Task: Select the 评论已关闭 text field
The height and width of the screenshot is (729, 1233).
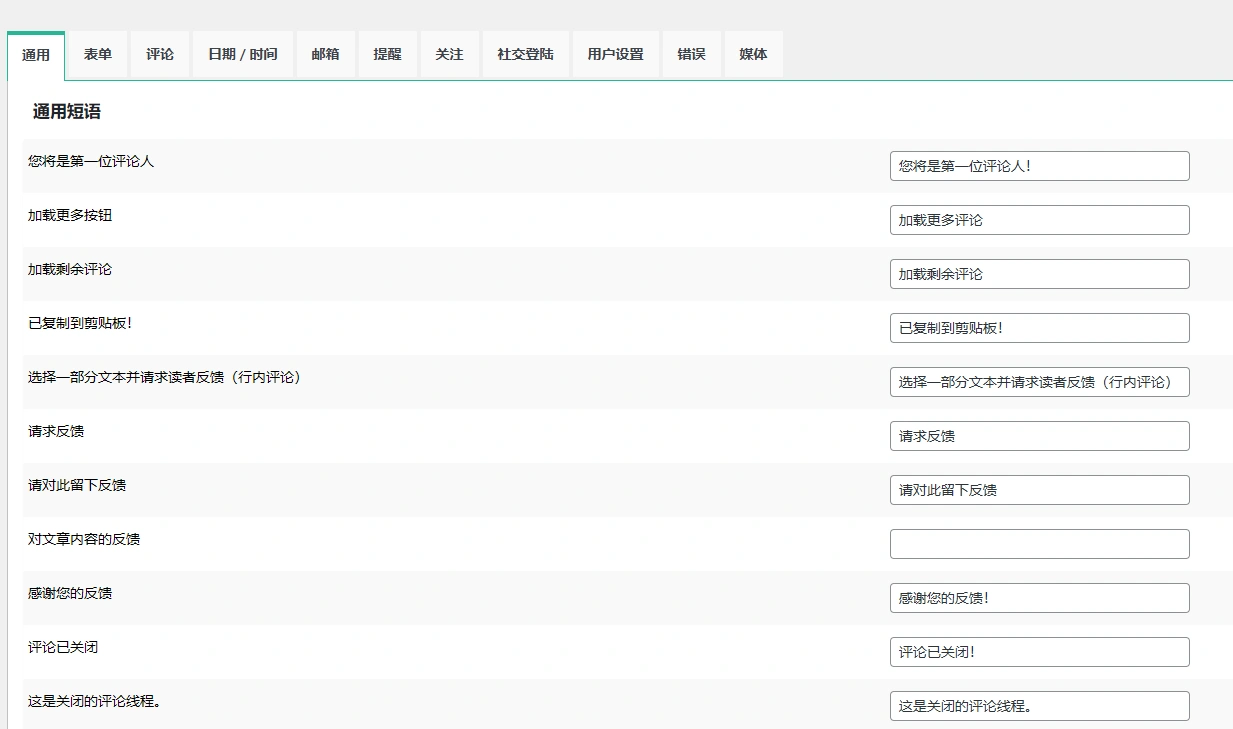Action: (x=1038, y=651)
